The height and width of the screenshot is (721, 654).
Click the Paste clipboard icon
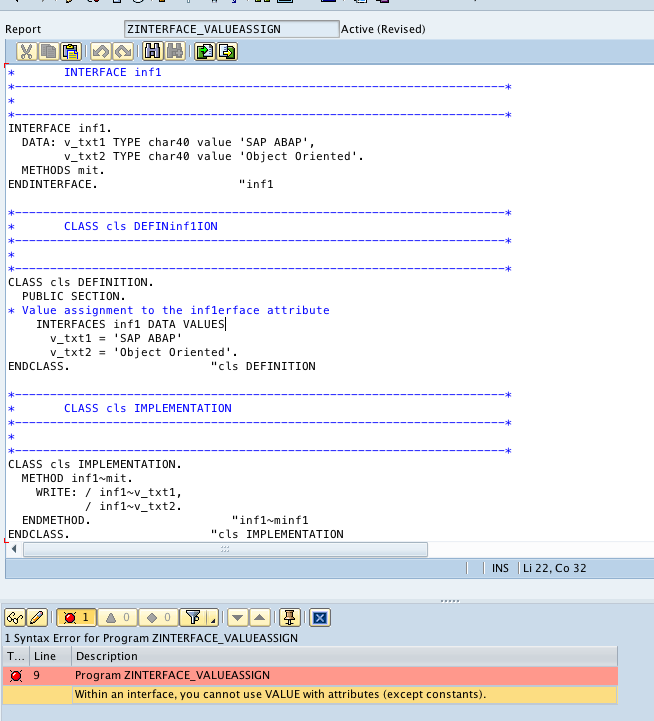(x=70, y=52)
